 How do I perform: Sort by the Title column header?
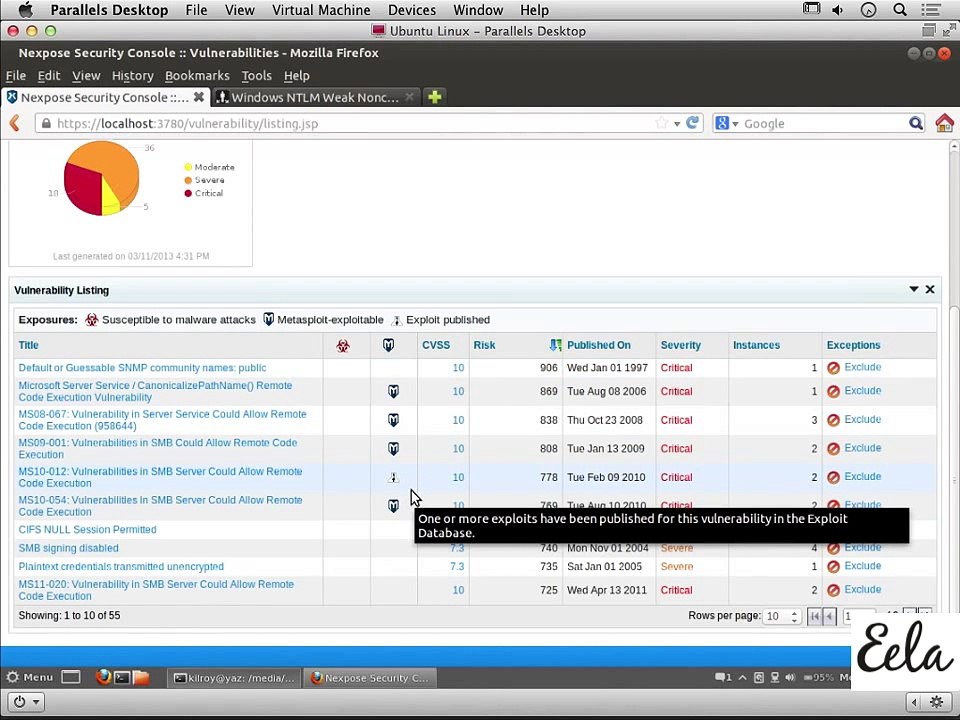(x=28, y=345)
